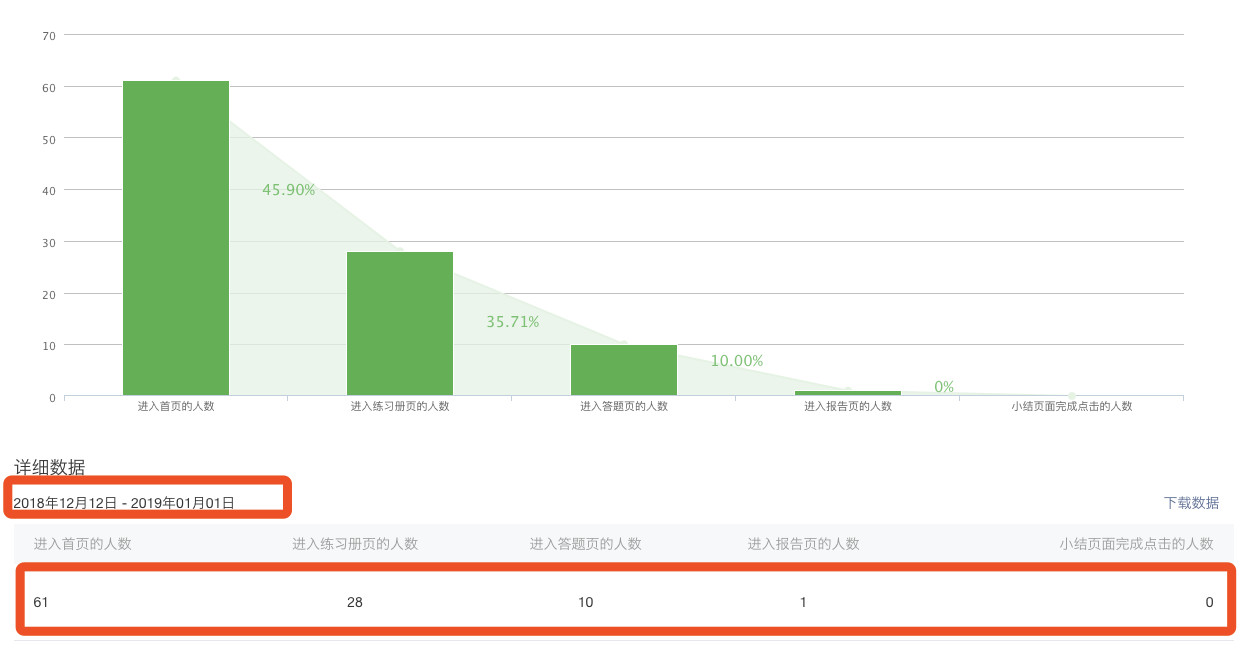Viewport: 1251px width, 649px height.
Task: Click the y-axis value 60
Action: pos(49,87)
